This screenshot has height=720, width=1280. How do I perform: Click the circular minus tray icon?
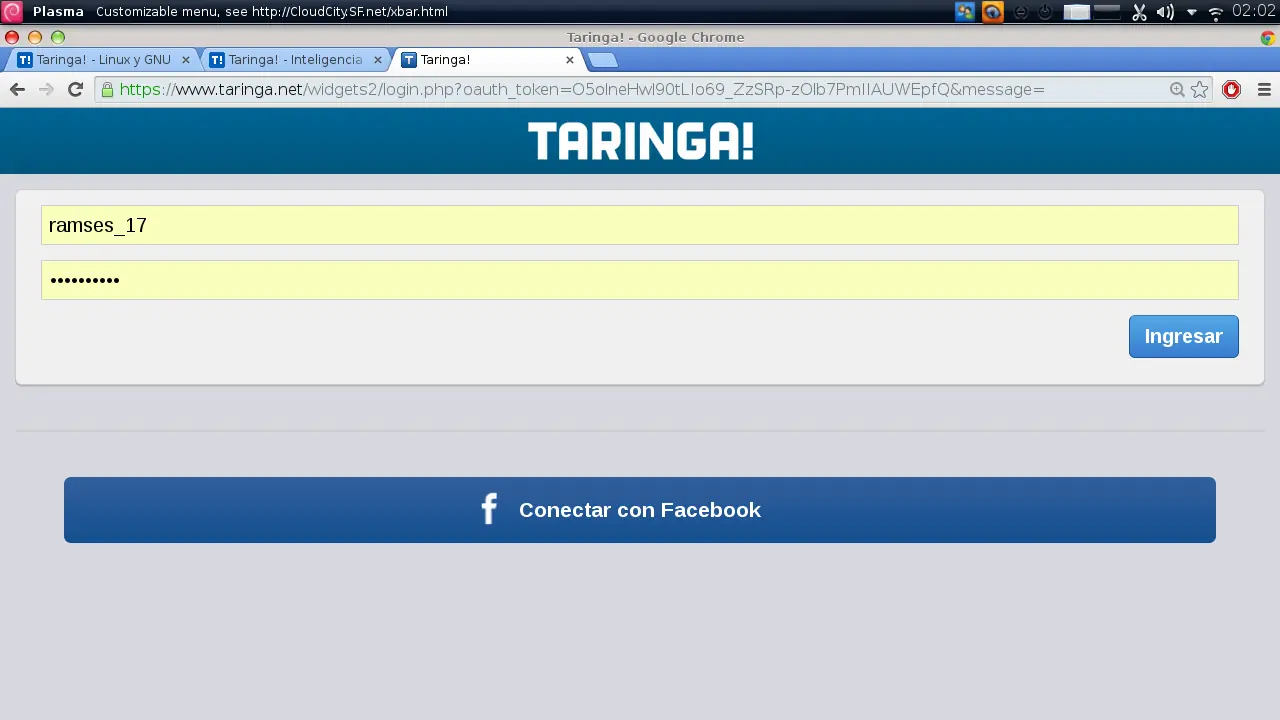[x=1021, y=12]
